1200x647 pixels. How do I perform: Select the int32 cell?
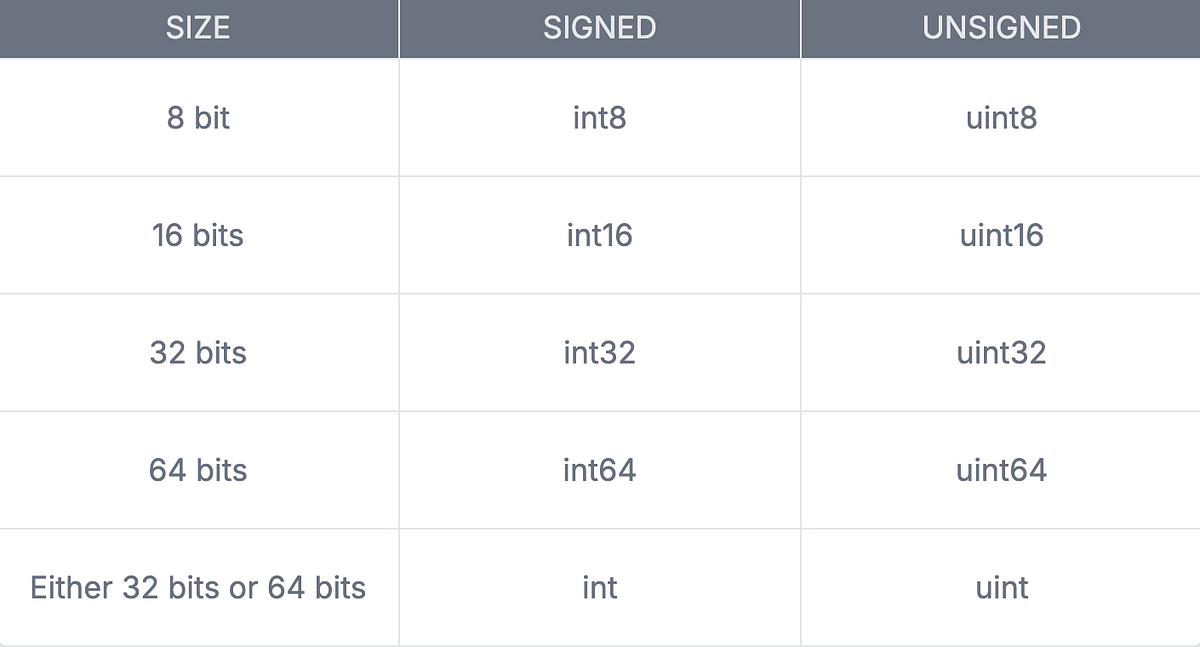click(x=600, y=352)
